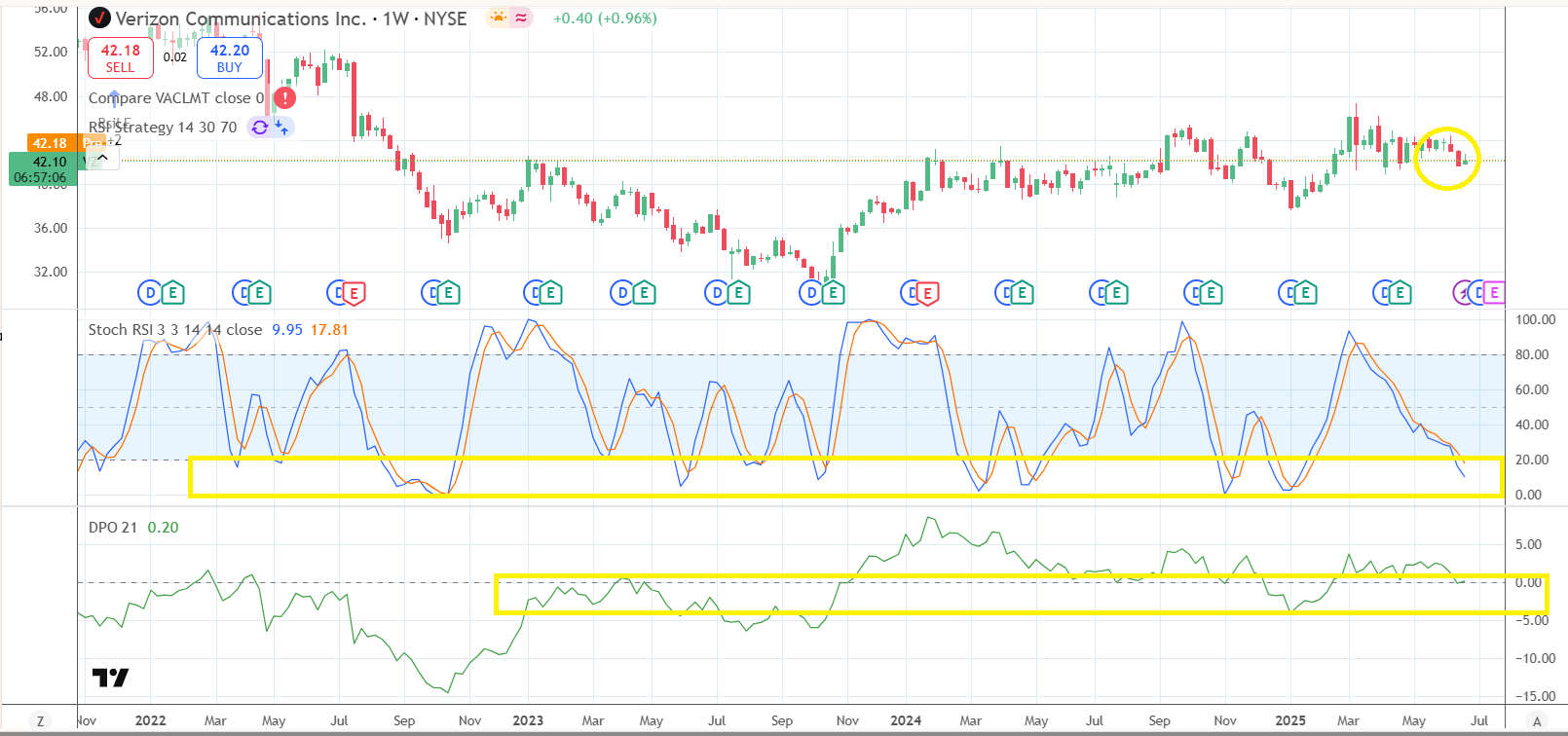Screen dimensions: 1568x736
Task: Click the +0.40 (+0.96%) change readout
Action: coord(605,18)
